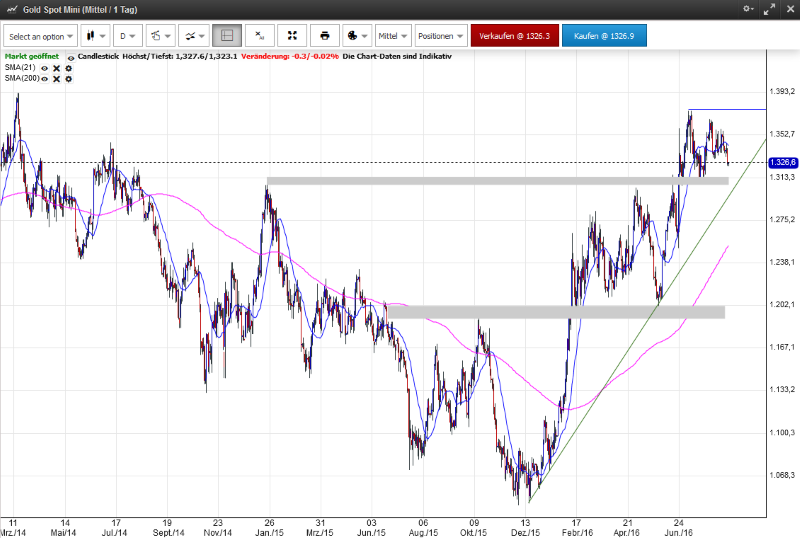Click 'Kaufen @ 1326.9' buy button
The width and height of the screenshot is (800, 538).
[x=604, y=36]
